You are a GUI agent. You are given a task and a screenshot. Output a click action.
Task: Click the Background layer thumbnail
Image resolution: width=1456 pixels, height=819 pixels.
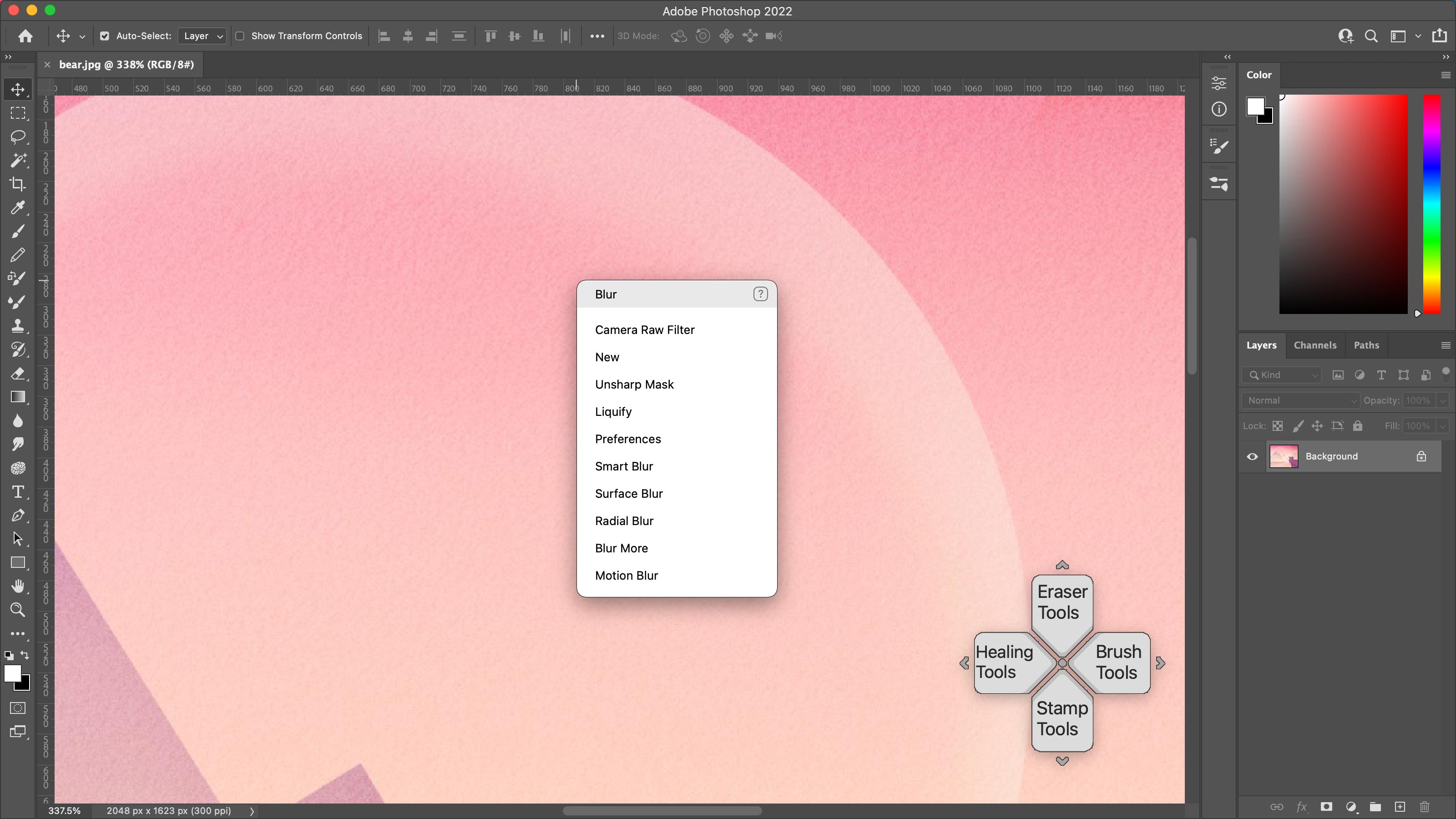pos(1284,457)
